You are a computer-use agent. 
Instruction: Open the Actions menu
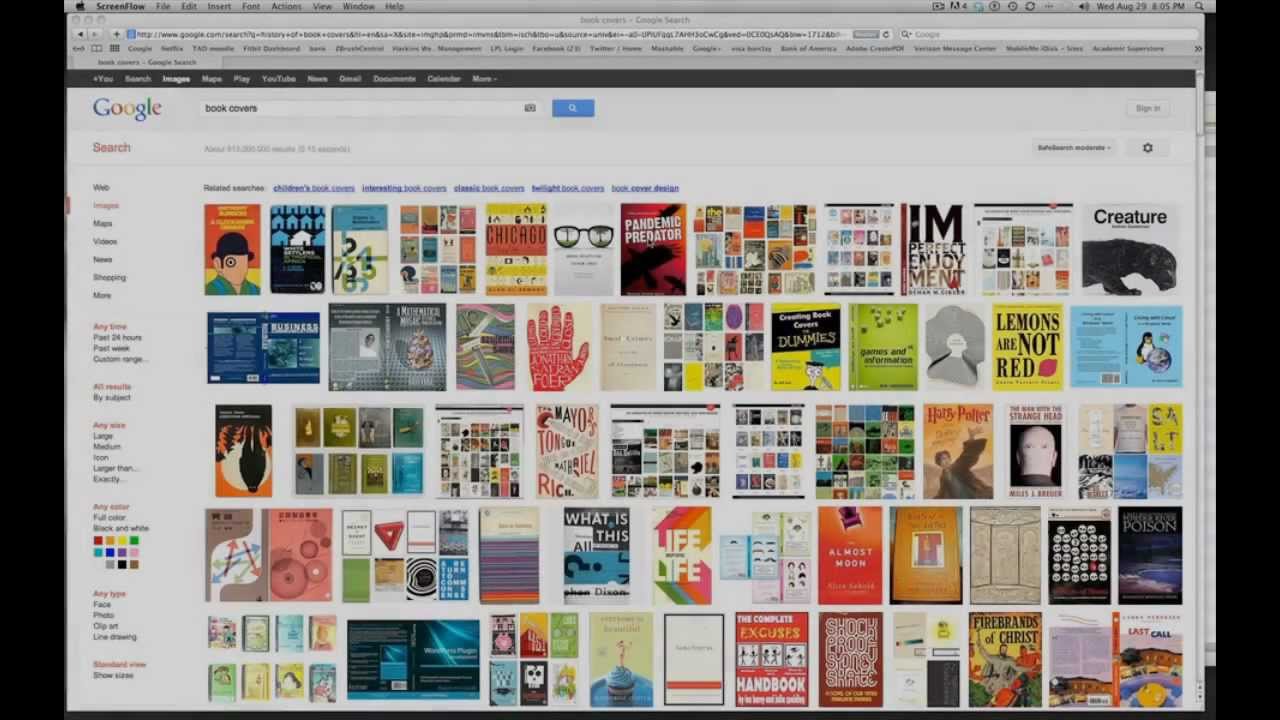(286, 6)
